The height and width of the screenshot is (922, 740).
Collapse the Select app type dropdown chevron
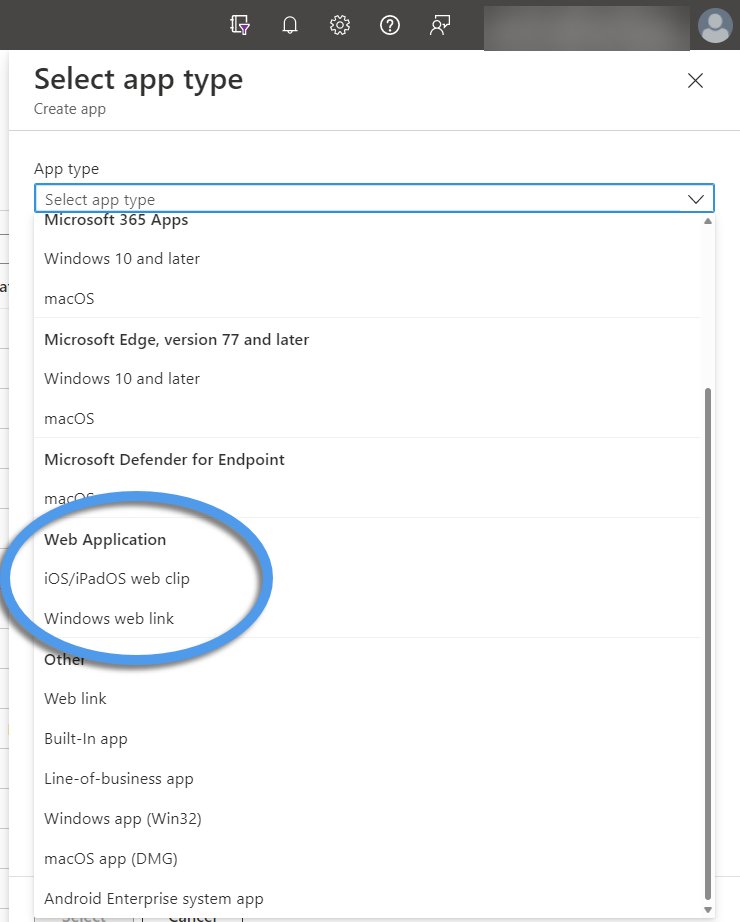696,199
